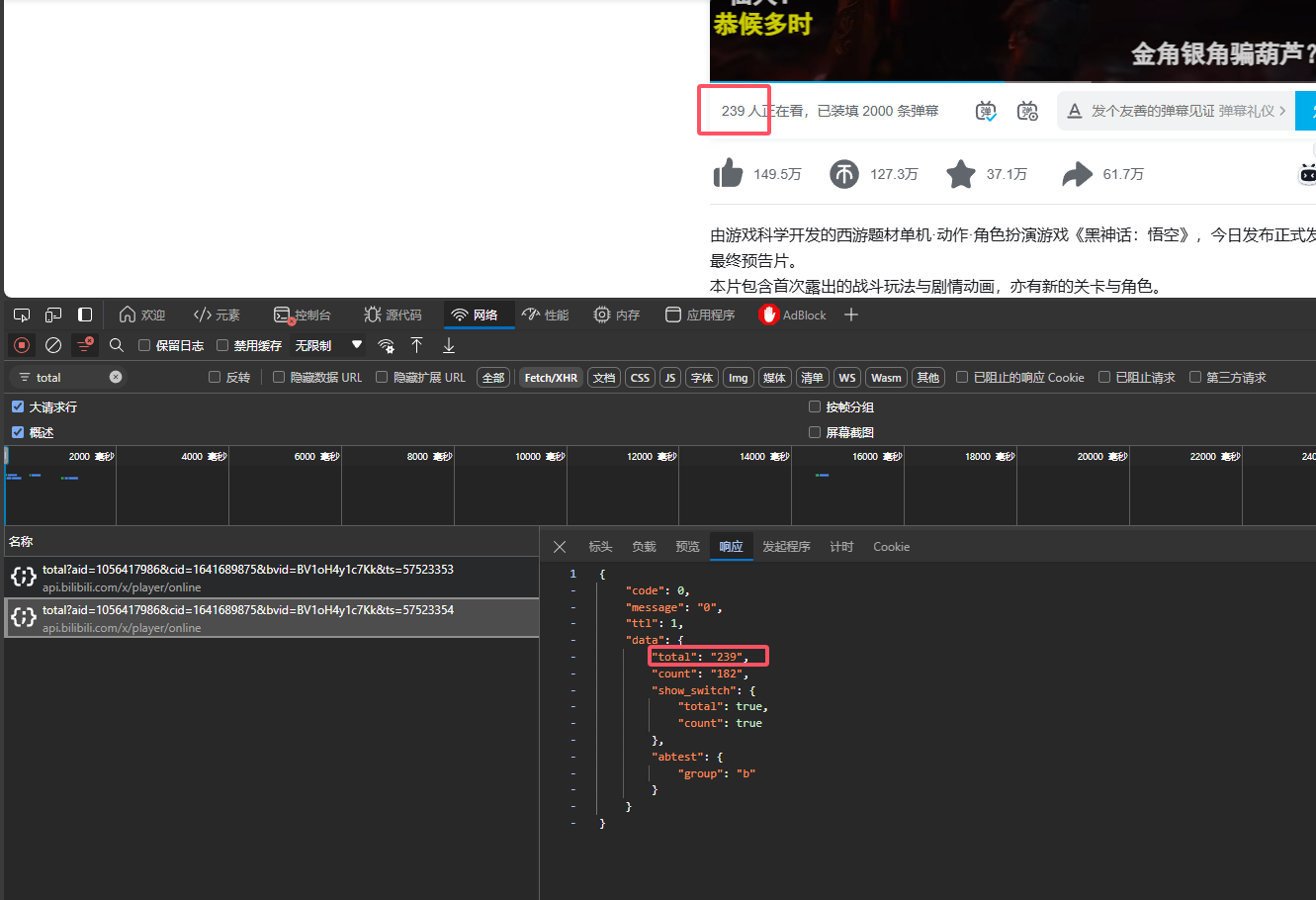The image size is (1316, 900).
Task: Switch to the Elements (元素) tab
Action: [x=218, y=315]
